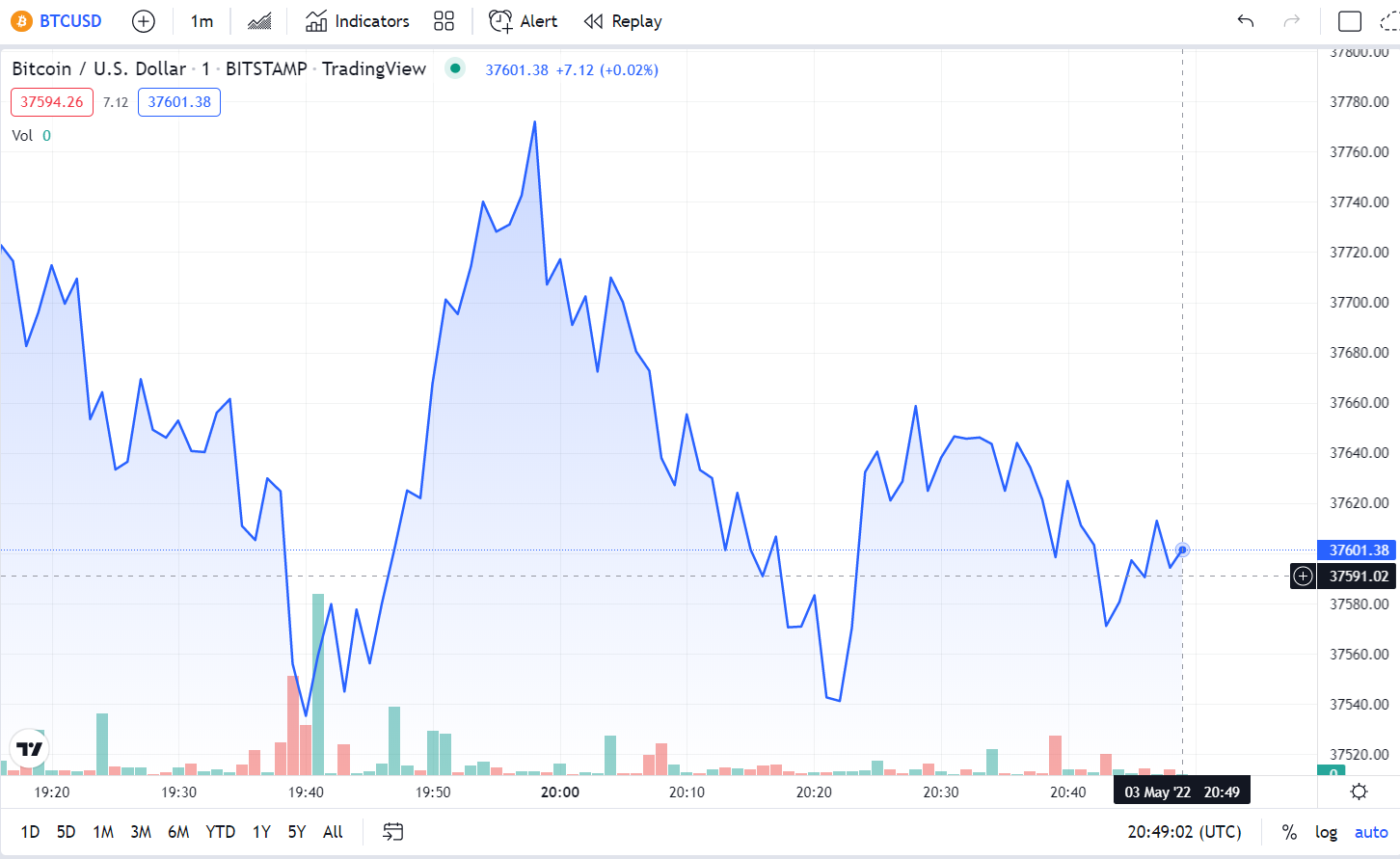Click the 37780.00 price axis label
1400x859 pixels.
pos(1360,102)
